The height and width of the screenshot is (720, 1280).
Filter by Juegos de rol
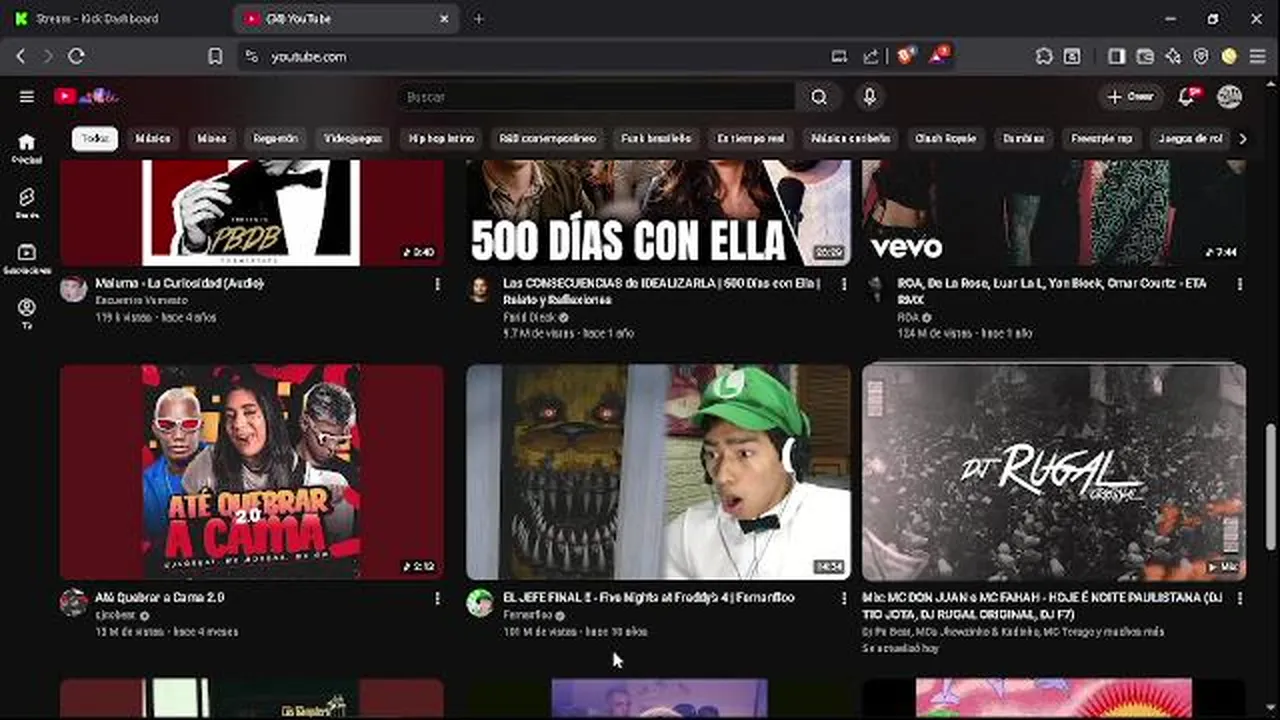coord(1190,139)
